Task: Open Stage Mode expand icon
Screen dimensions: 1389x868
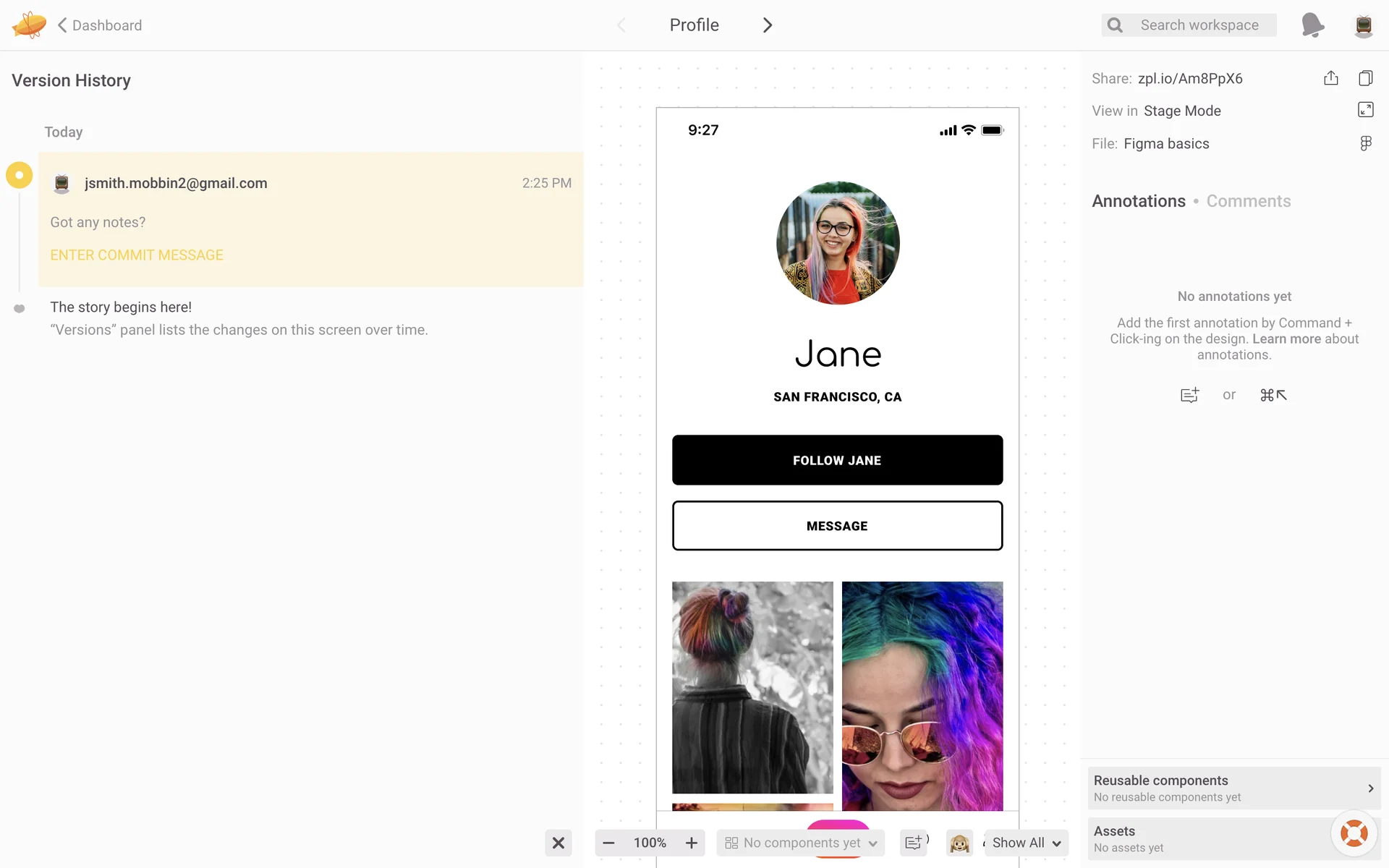Action: pyautogui.click(x=1365, y=110)
